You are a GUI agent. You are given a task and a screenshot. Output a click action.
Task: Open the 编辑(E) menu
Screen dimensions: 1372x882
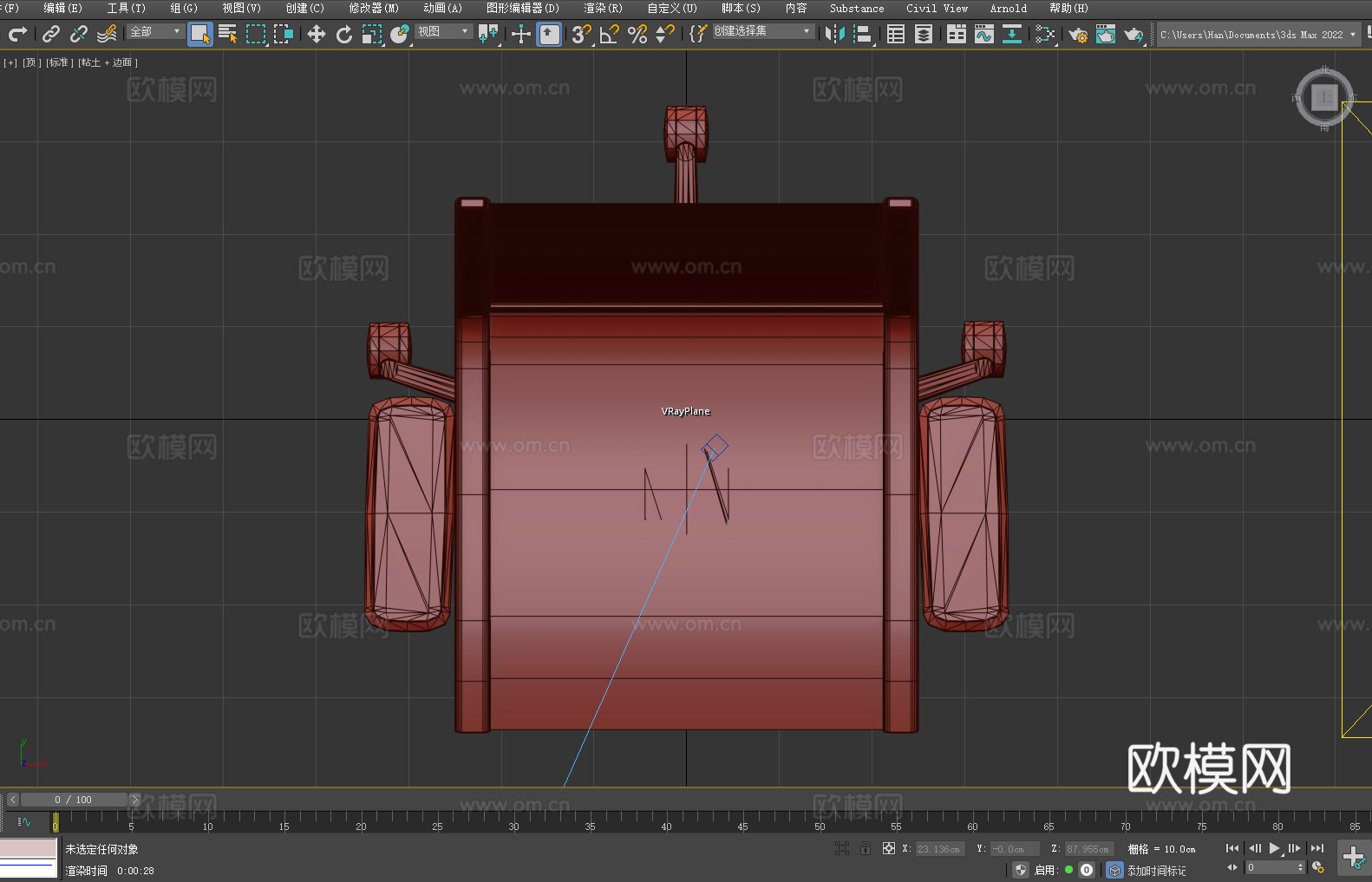click(62, 8)
